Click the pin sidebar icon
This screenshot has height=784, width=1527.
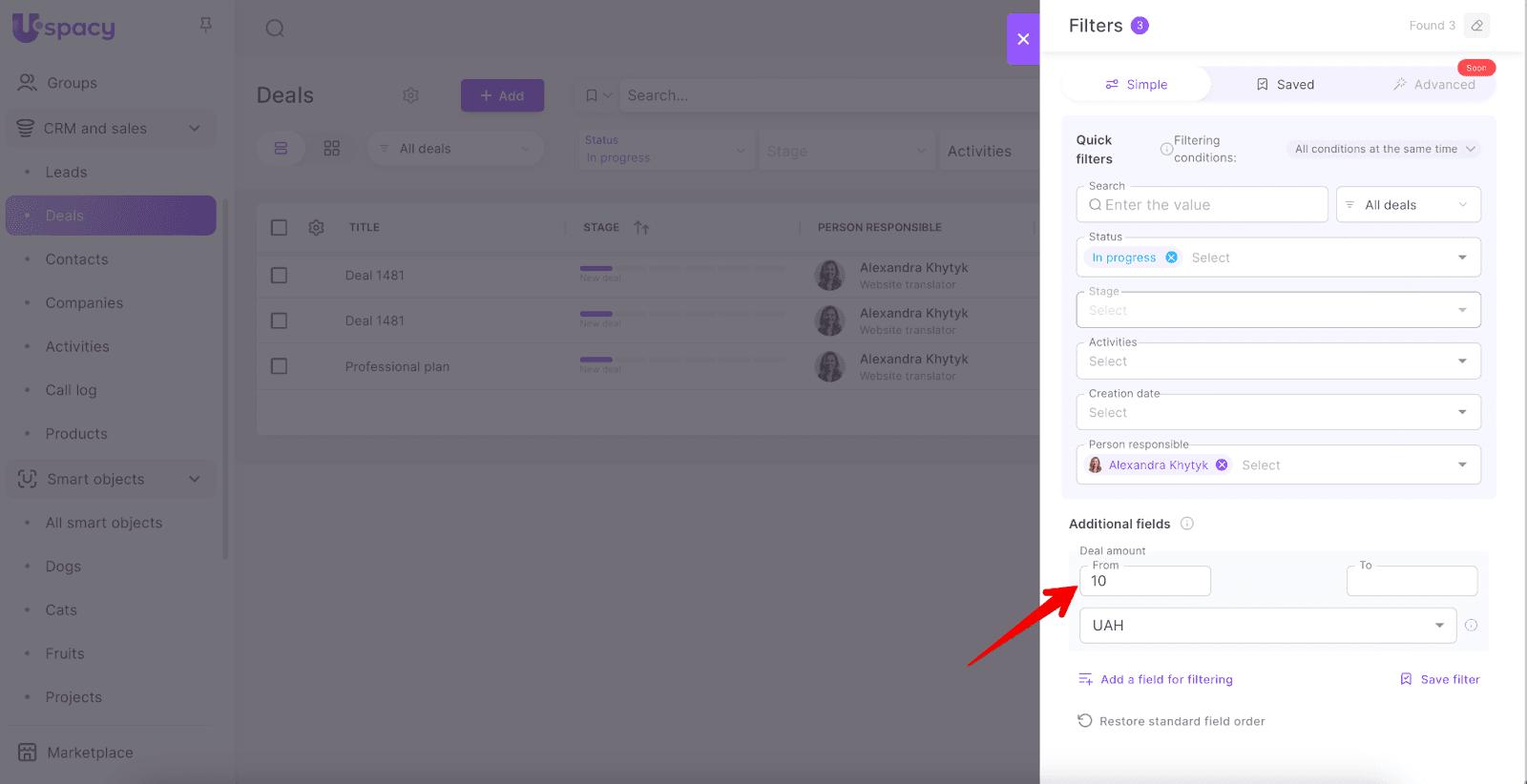pos(205,25)
